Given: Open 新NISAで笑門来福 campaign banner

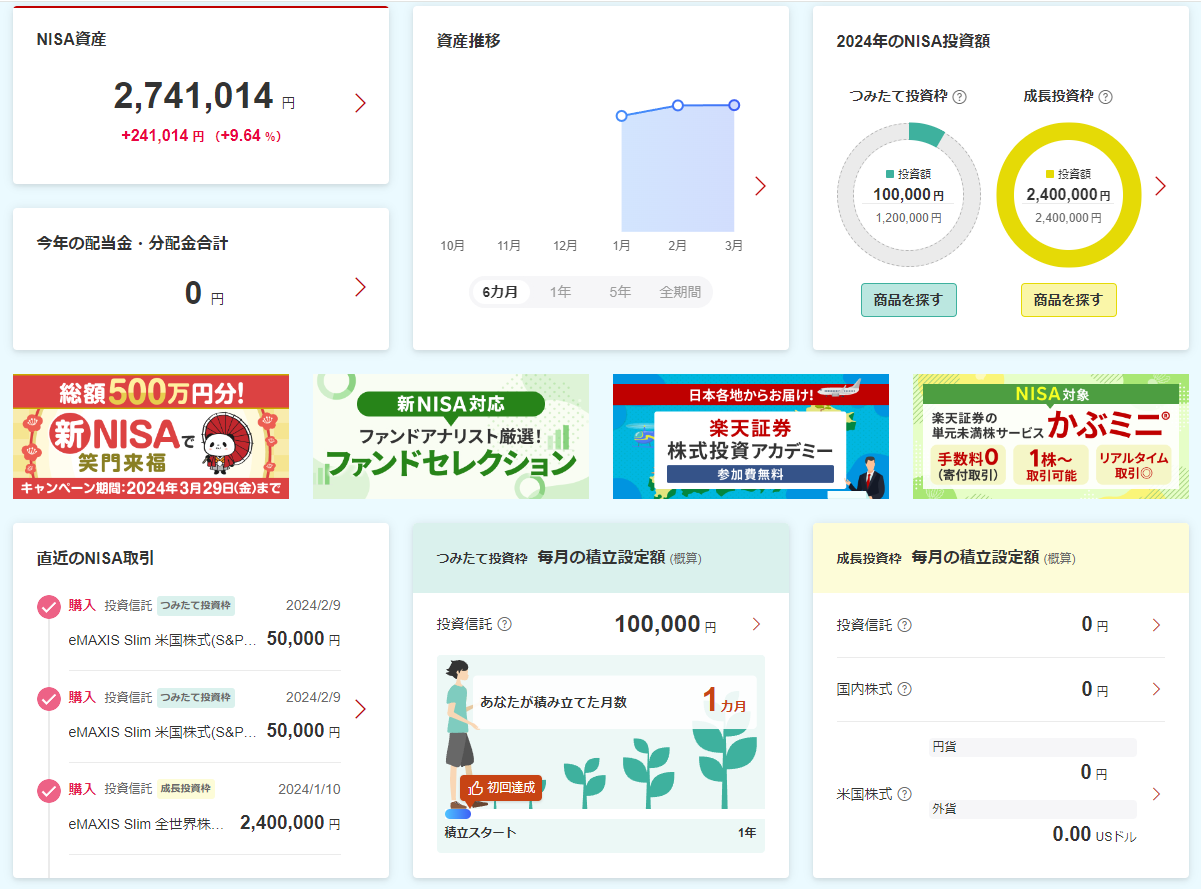Looking at the screenshot, I should click(151, 436).
